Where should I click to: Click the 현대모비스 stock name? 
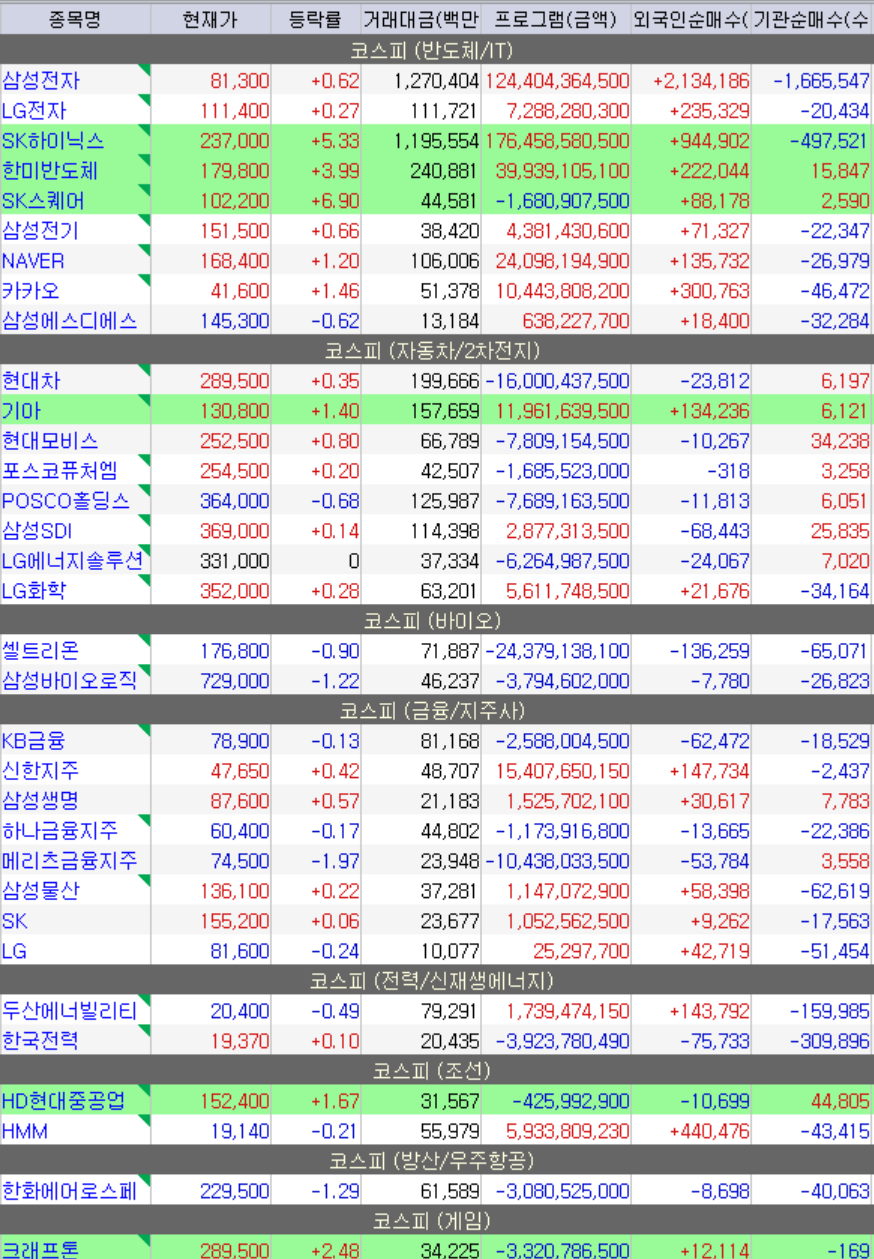(50, 441)
